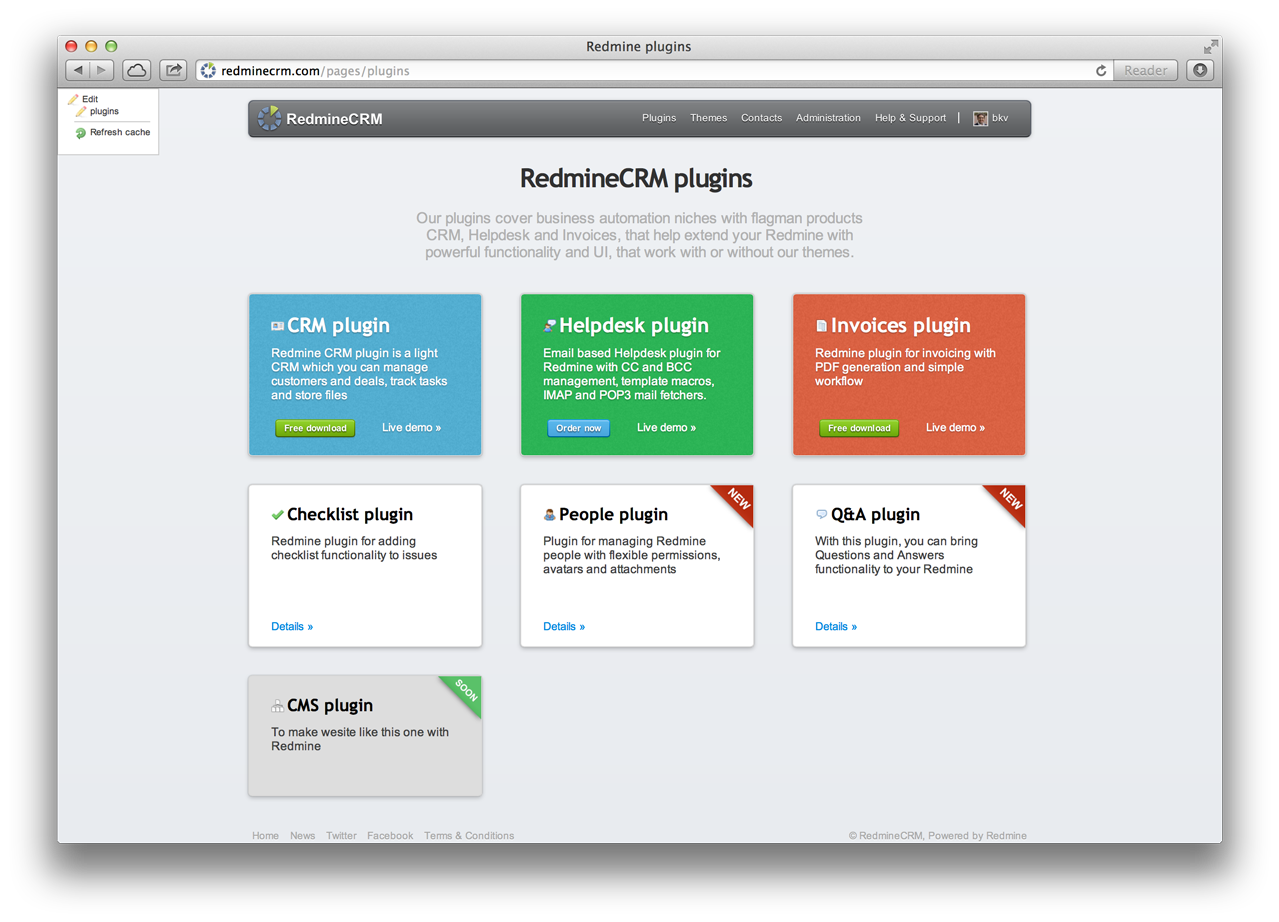Screen dimensions: 1279x922
Task: Click the green Refresh cache icon
Action: (81, 133)
